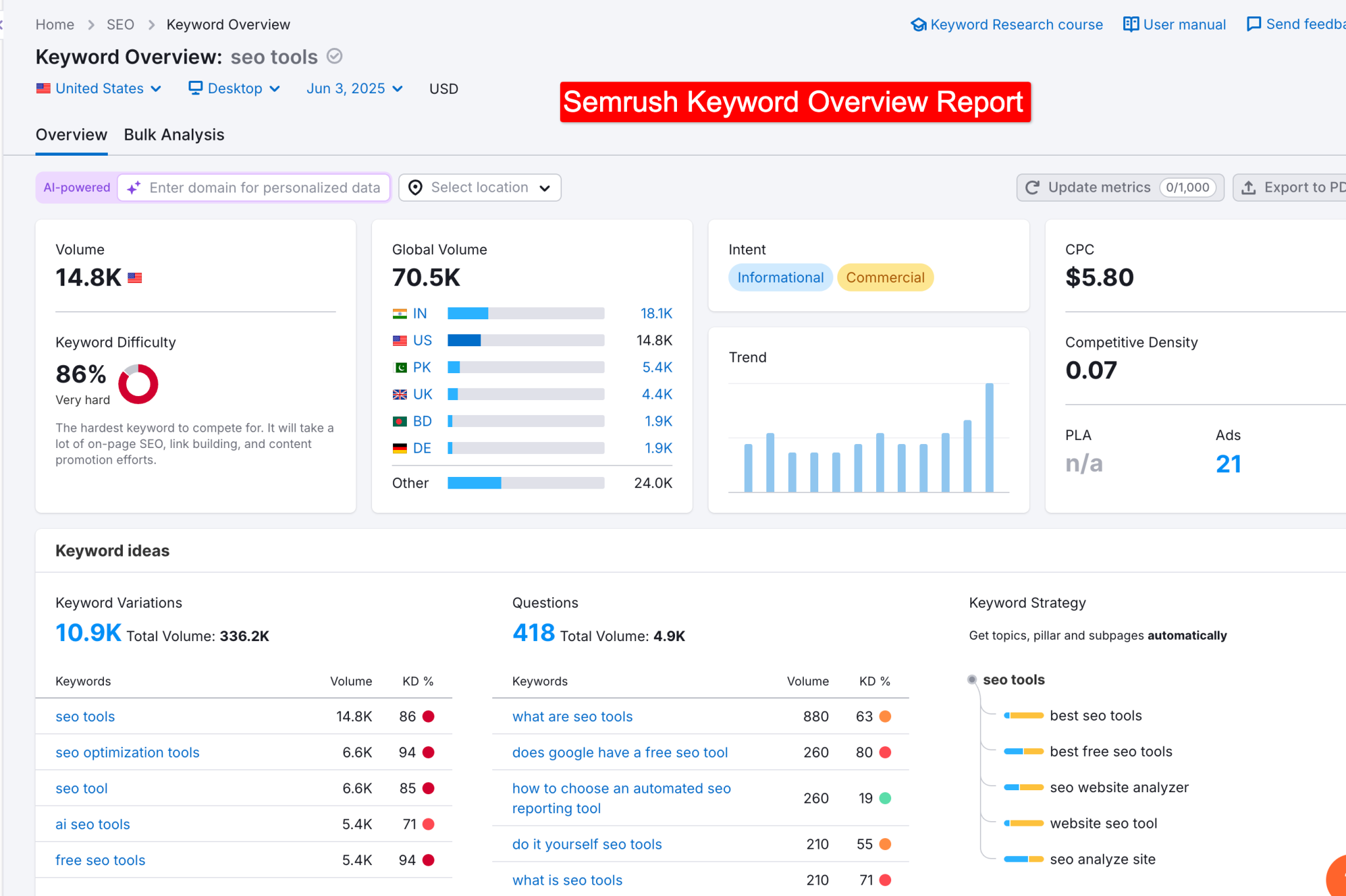Click the AI-powered label

77,188
